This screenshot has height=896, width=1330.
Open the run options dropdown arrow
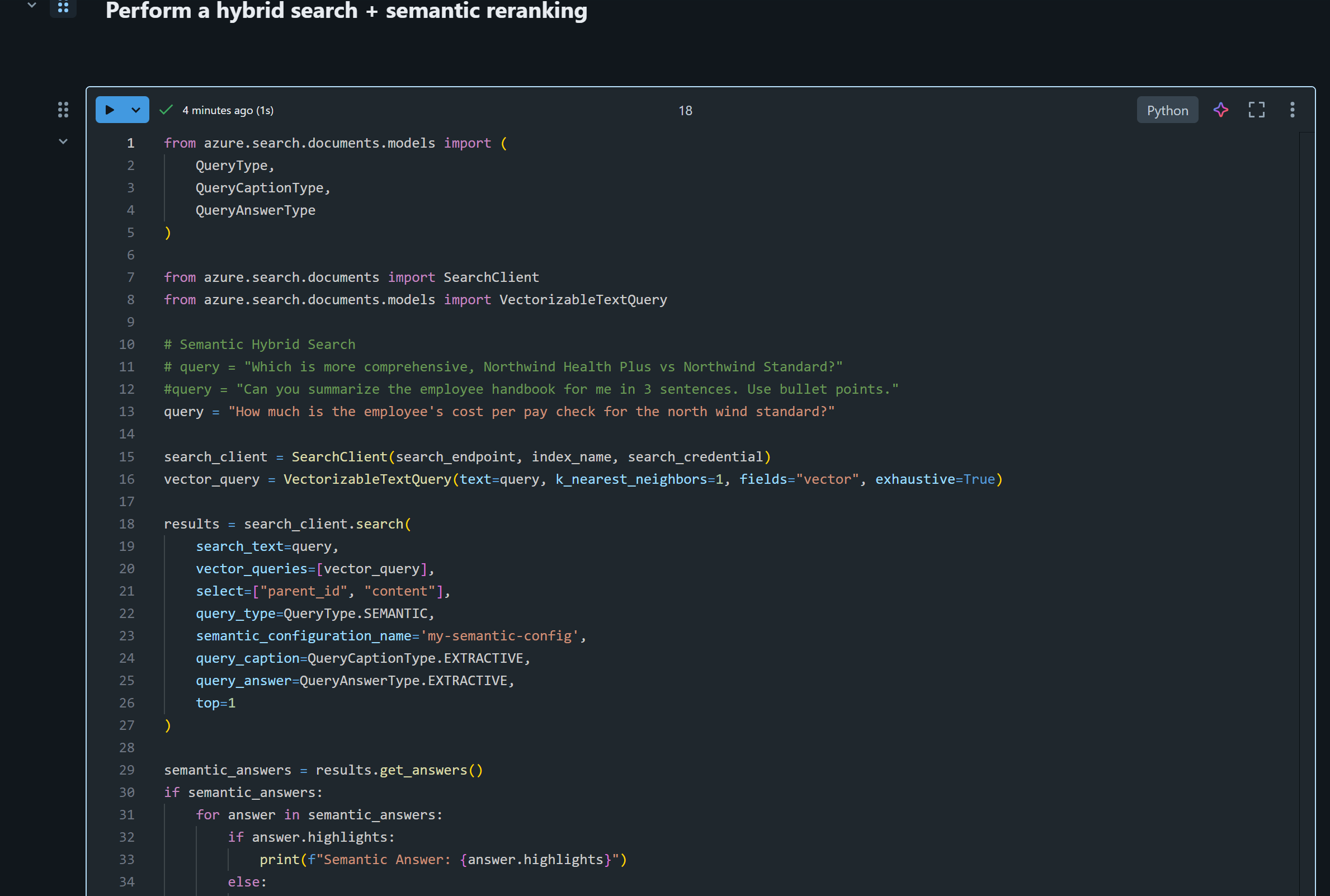point(136,110)
